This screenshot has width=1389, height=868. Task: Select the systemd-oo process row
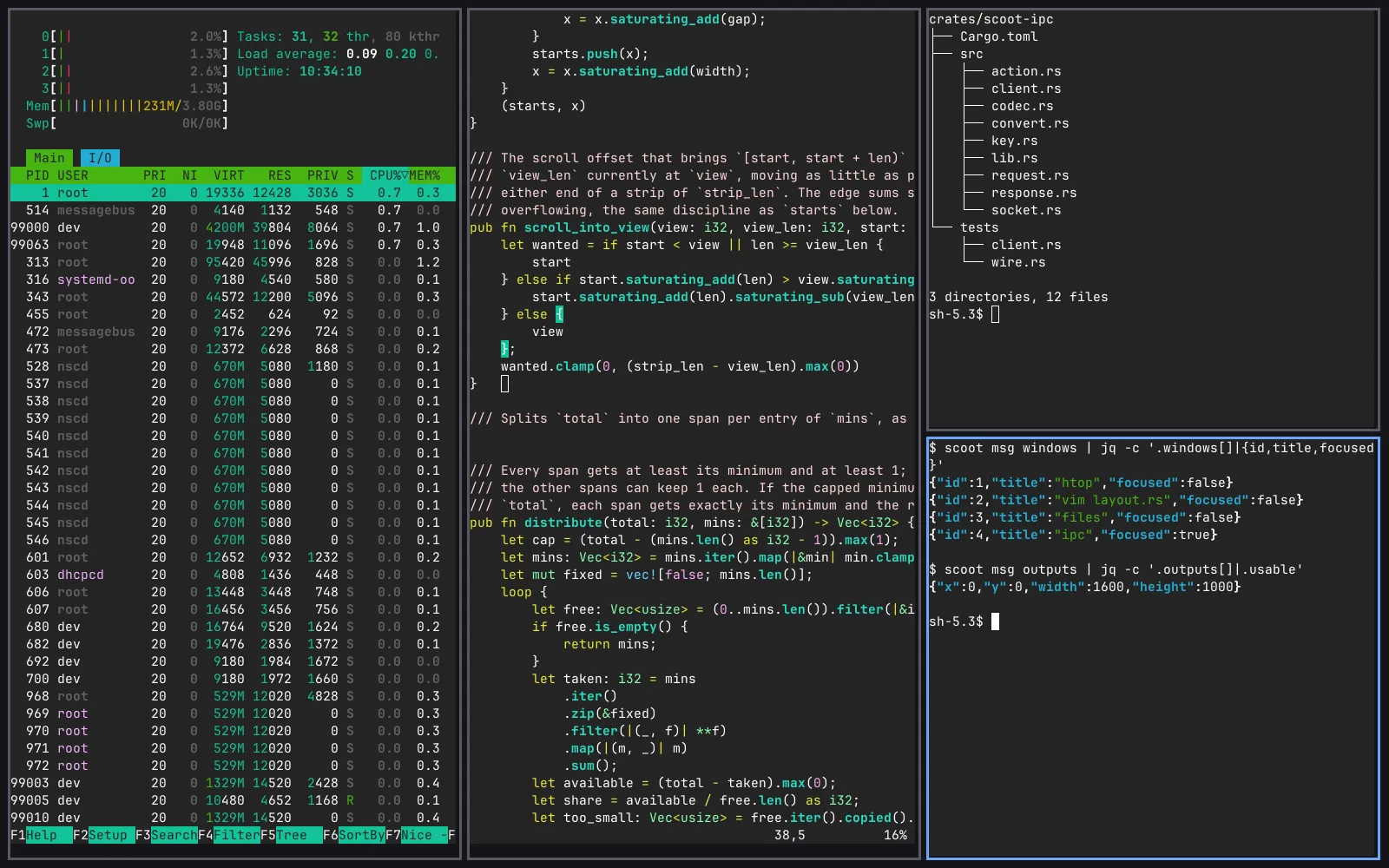pyautogui.click(x=233, y=279)
